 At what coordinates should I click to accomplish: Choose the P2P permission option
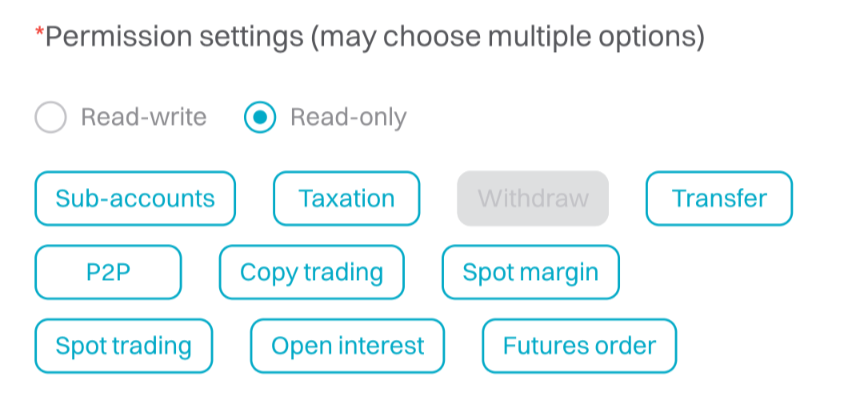[x=108, y=272]
